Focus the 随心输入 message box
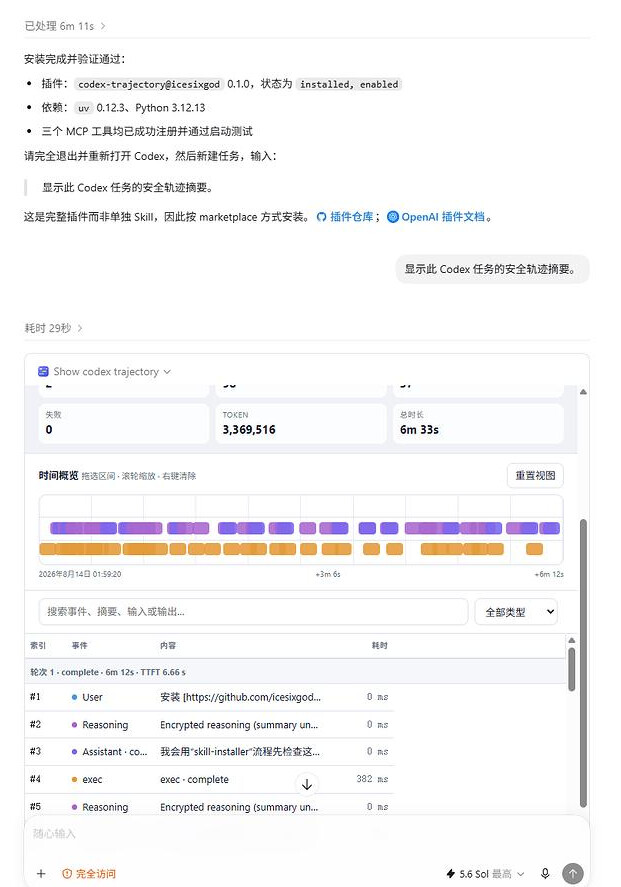The image size is (621, 887). coord(305,834)
